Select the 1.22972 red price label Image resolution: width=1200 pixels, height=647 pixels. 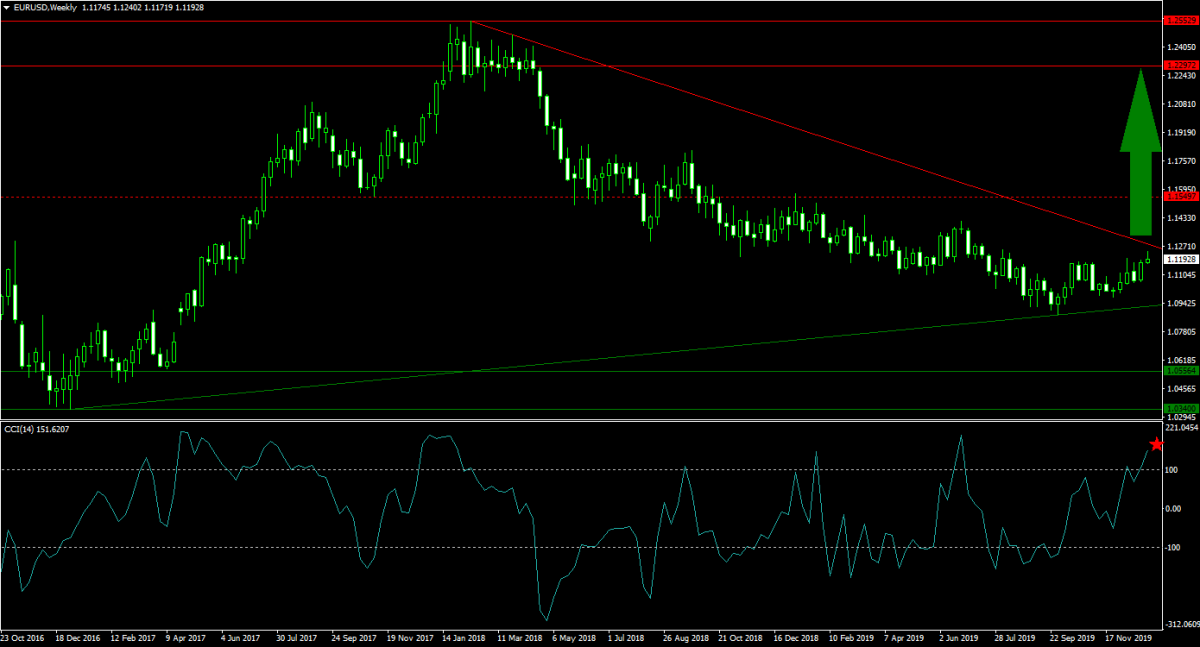[1180, 66]
